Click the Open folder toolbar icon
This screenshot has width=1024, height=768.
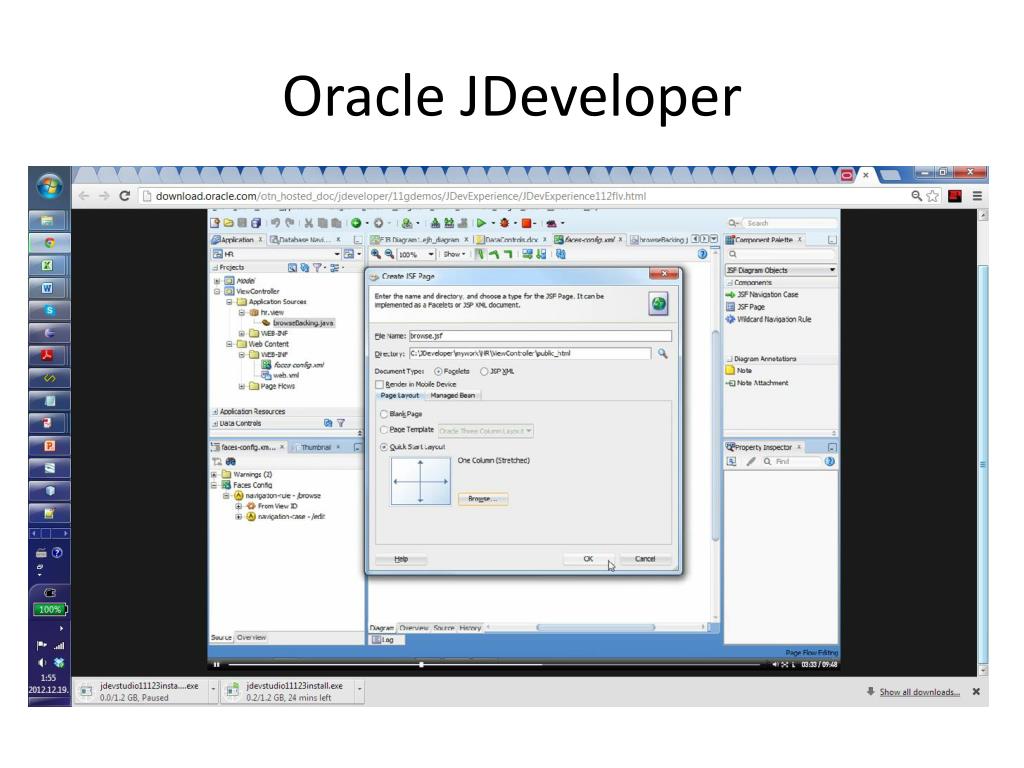229,223
